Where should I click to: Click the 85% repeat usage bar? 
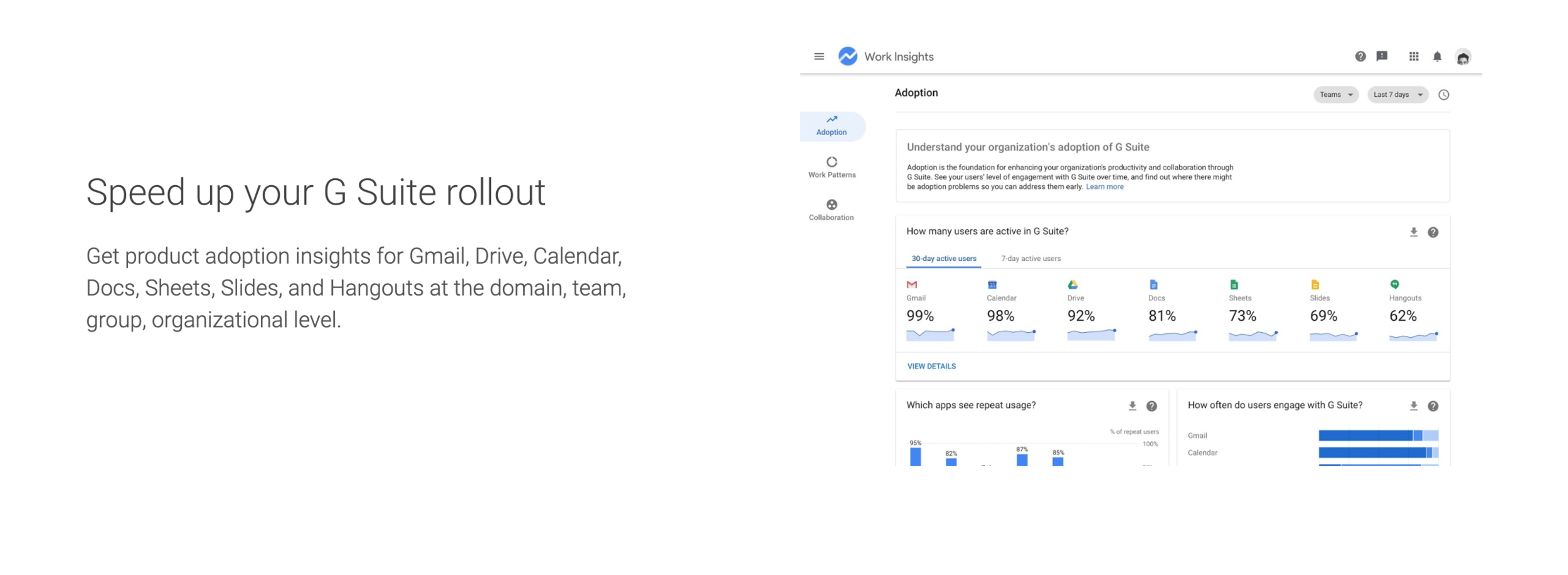coord(1057,461)
